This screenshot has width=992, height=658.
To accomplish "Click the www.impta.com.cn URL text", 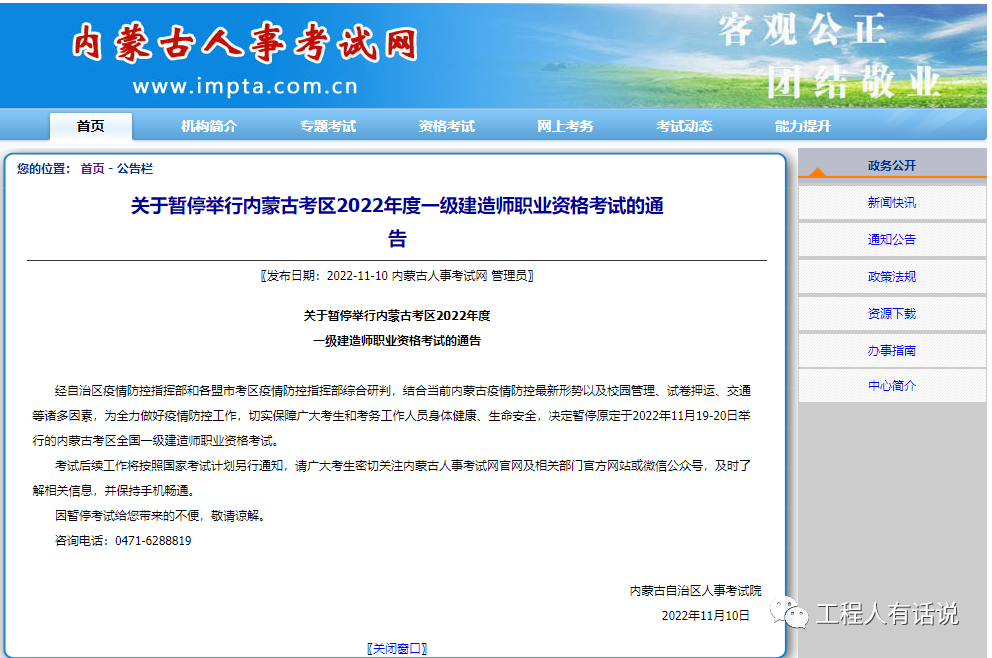I will tap(245, 86).
